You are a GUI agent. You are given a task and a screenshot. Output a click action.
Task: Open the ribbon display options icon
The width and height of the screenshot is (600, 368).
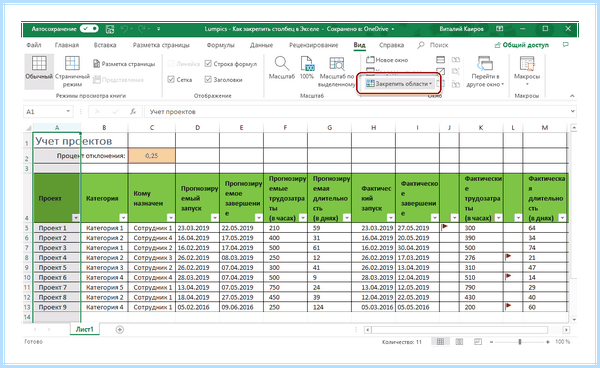point(499,29)
